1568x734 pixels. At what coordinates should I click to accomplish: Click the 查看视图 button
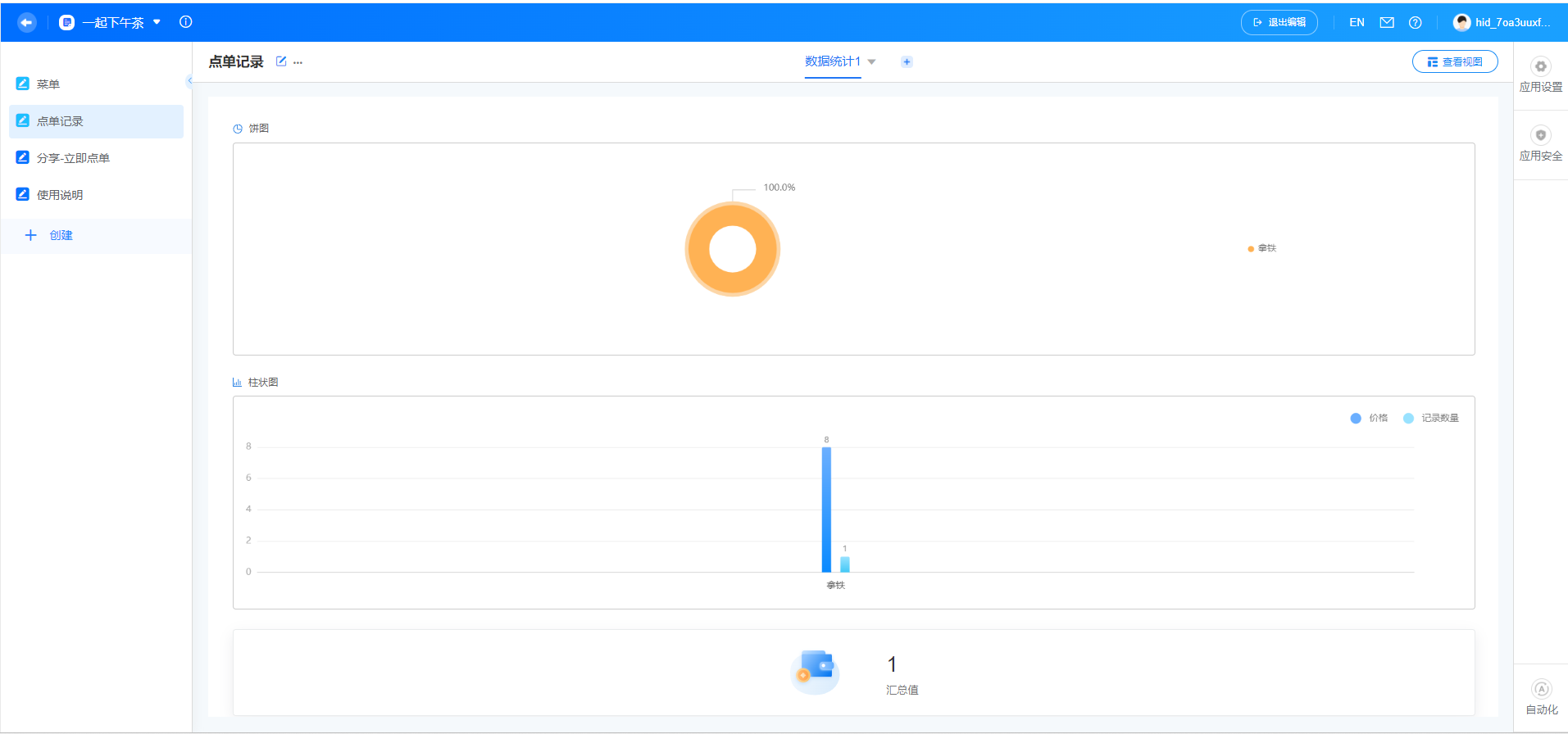pyautogui.click(x=1455, y=61)
